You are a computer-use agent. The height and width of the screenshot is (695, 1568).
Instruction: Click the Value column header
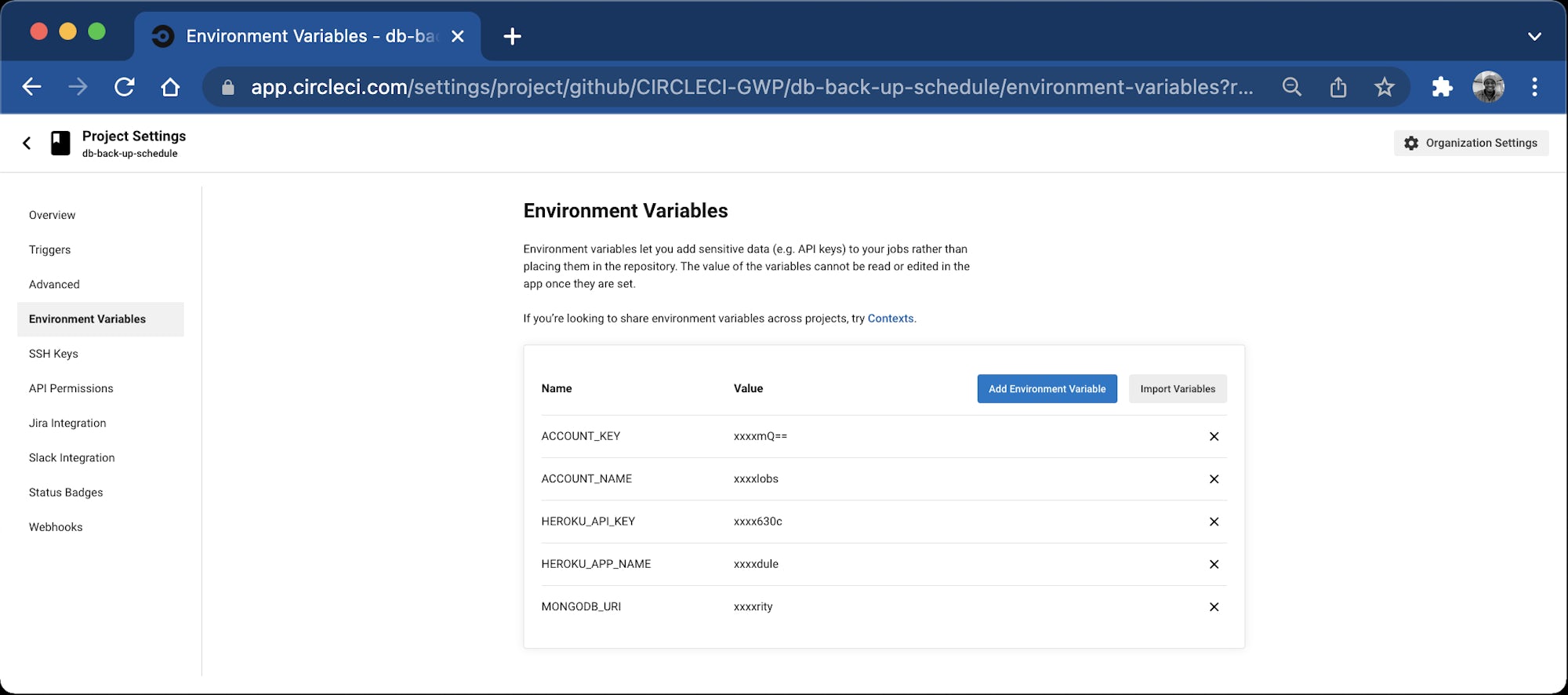[748, 388]
